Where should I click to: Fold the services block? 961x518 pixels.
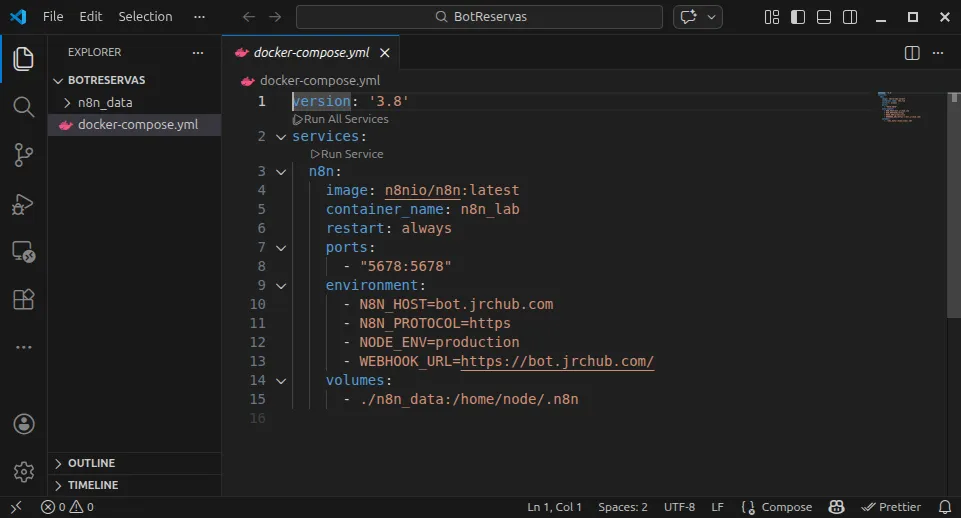[281, 137]
